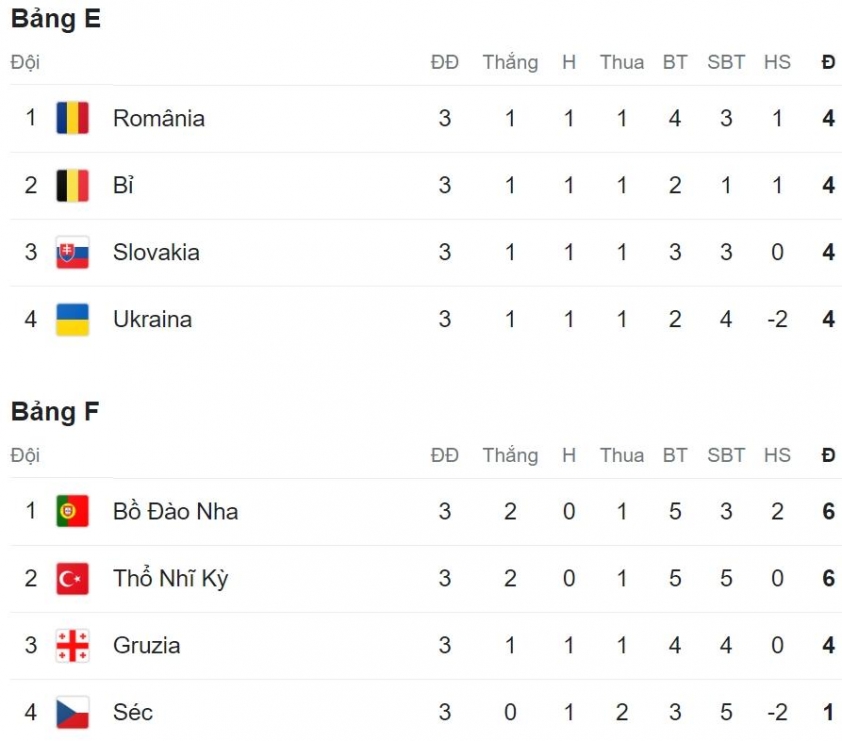Select the Slovakia team name
Image resolution: width=842 pixels, height=741 pixels.
pyautogui.click(x=156, y=252)
